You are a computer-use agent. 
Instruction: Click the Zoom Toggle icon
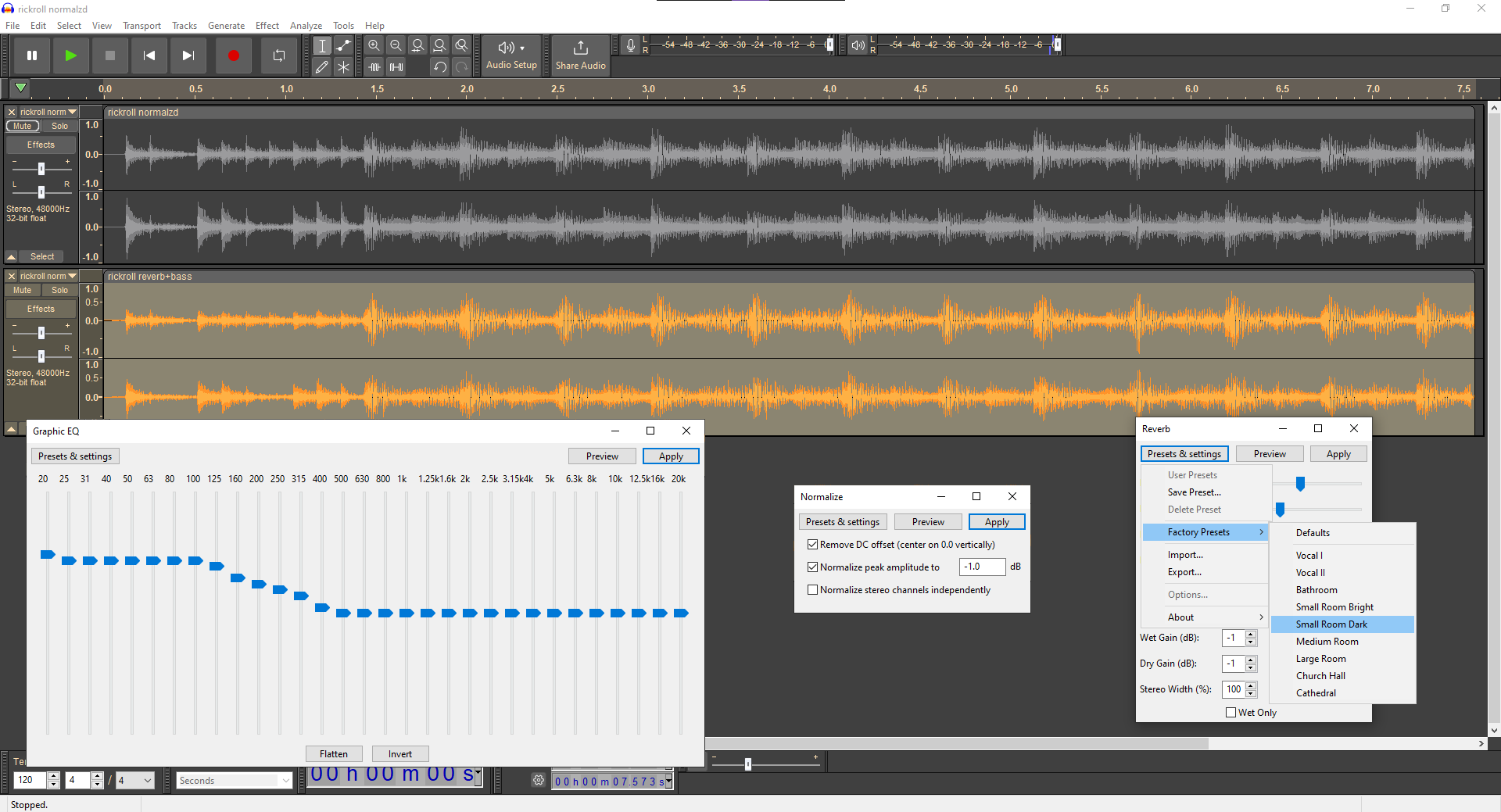click(462, 45)
